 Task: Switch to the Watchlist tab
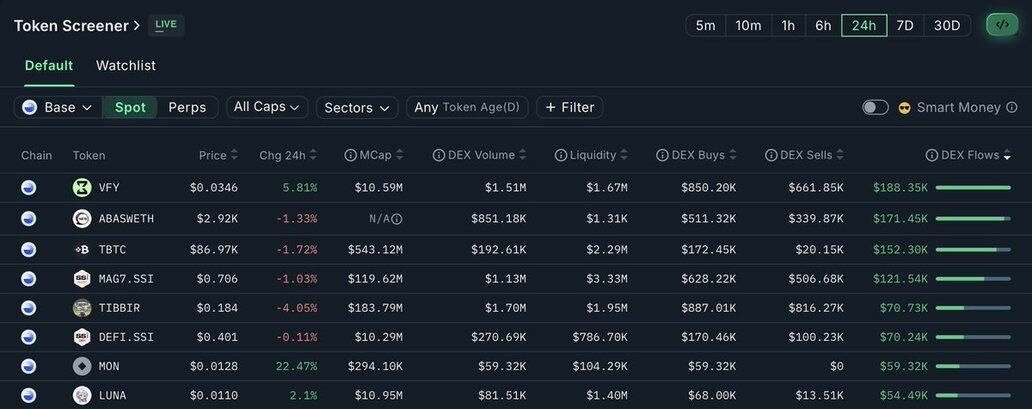tap(126, 65)
